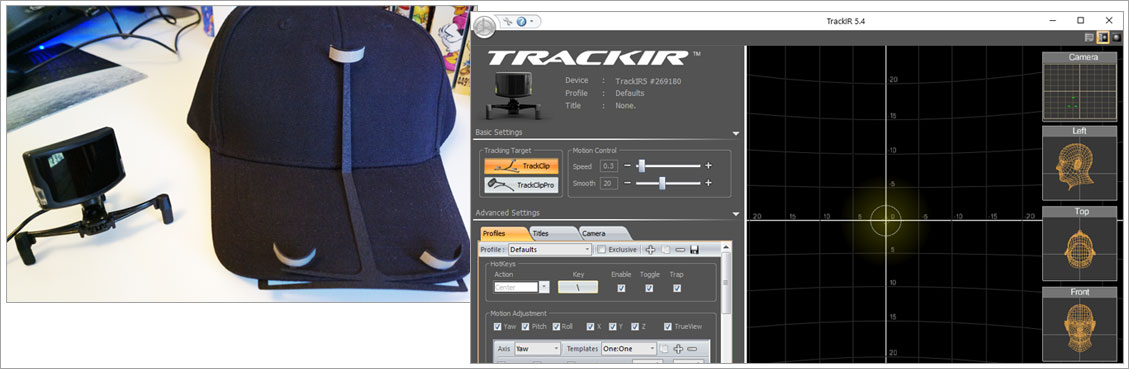Toggle the hotkey Enable checkbox

coord(621,288)
